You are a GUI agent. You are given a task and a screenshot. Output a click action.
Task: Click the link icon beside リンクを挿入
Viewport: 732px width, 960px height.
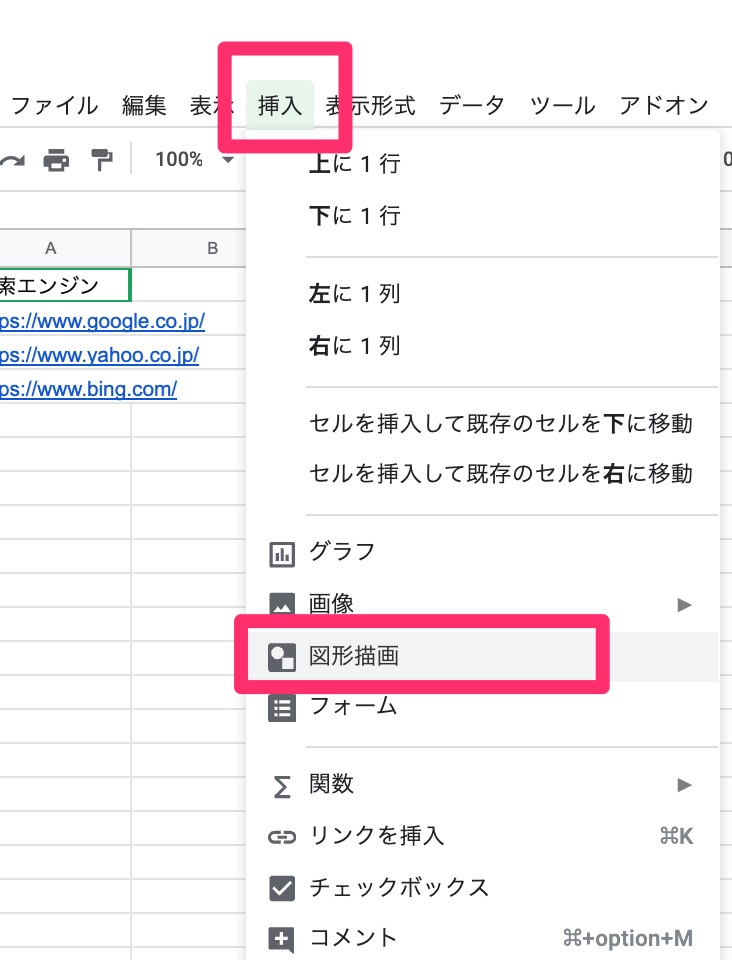(x=283, y=837)
